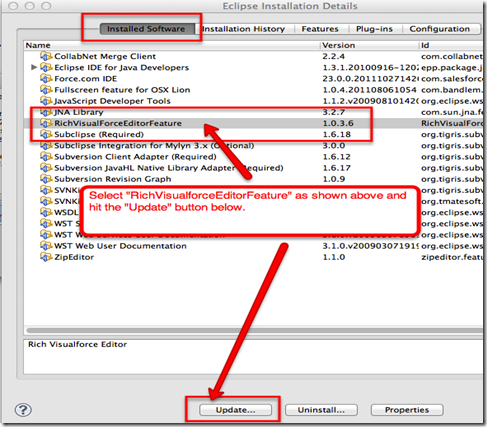
Task: Expand Eclipse IDE for Java Developers entry
Action: pos(34,67)
